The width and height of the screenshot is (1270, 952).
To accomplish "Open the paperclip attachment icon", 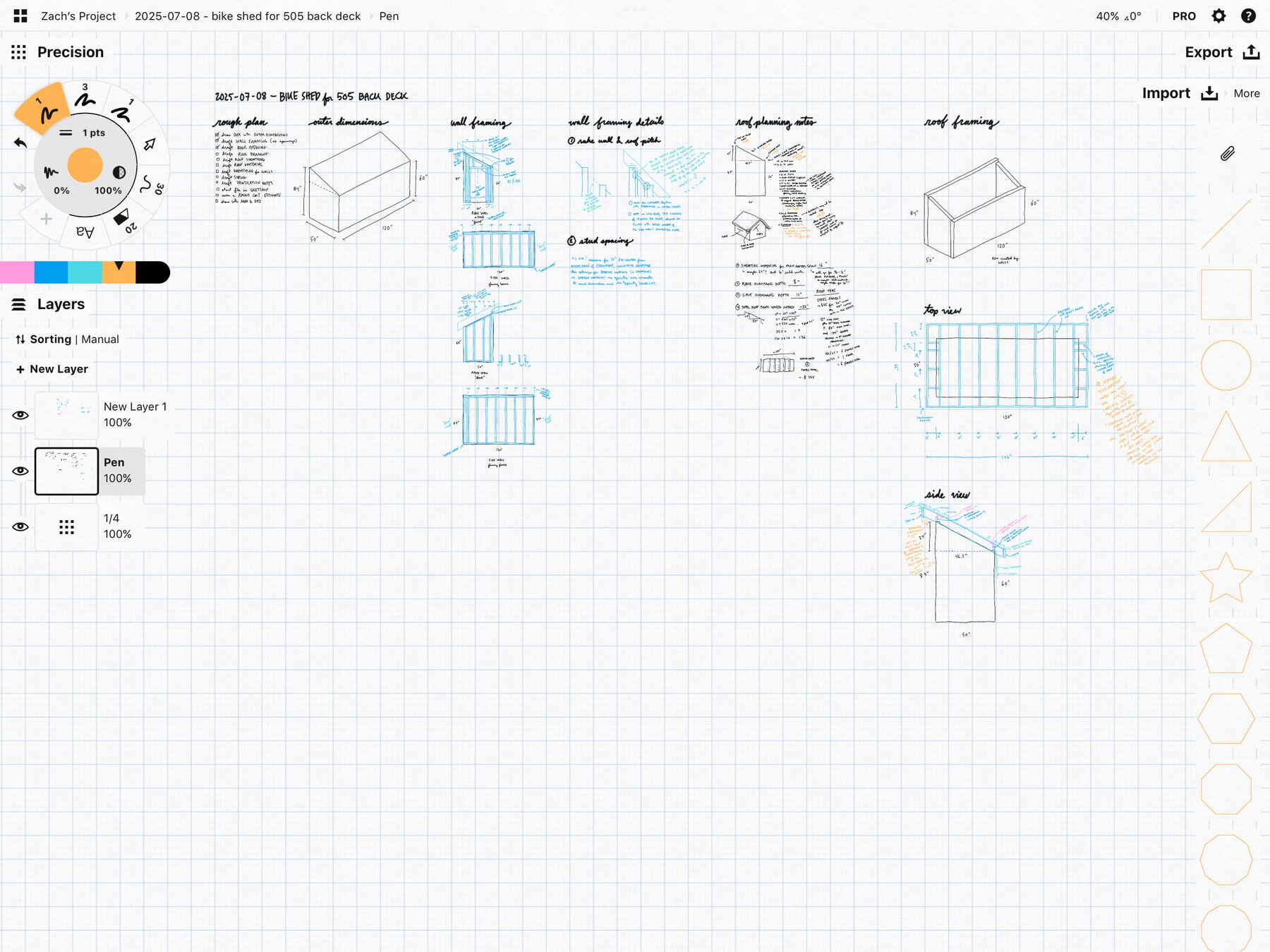I will [1227, 154].
